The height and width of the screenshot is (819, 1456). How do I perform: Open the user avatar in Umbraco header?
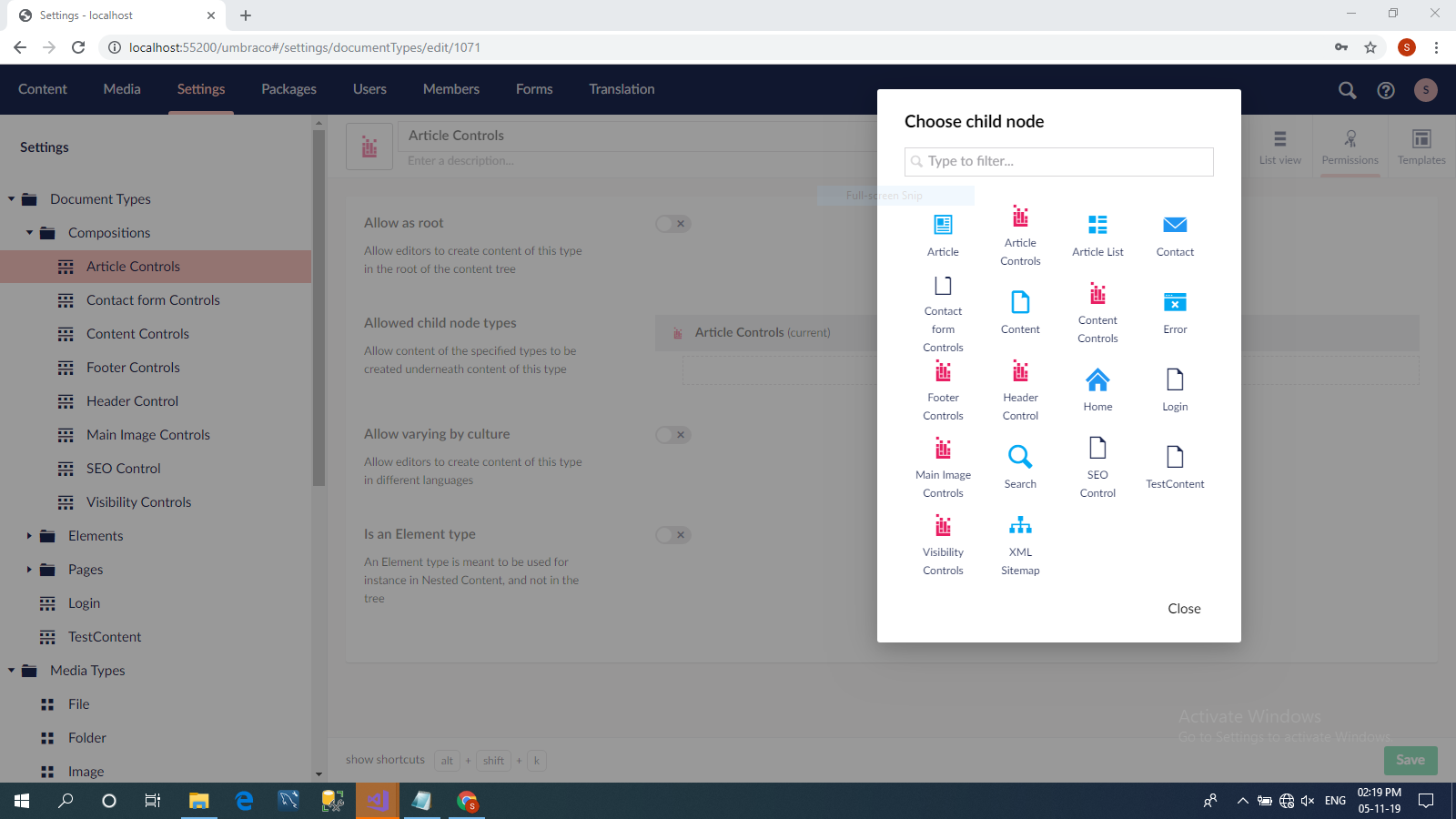(1426, 89)
